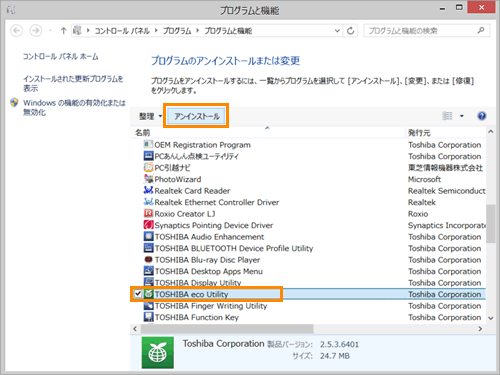Select Realtek Card Reader name text
This screenshot has height=375, width=500.
tap(192, 191)
